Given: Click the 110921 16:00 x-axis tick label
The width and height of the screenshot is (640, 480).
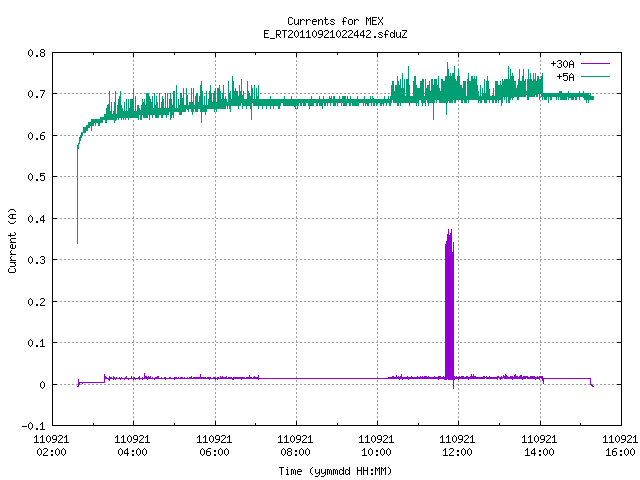Looking at the screenshot, I should (x=620, y=446).
